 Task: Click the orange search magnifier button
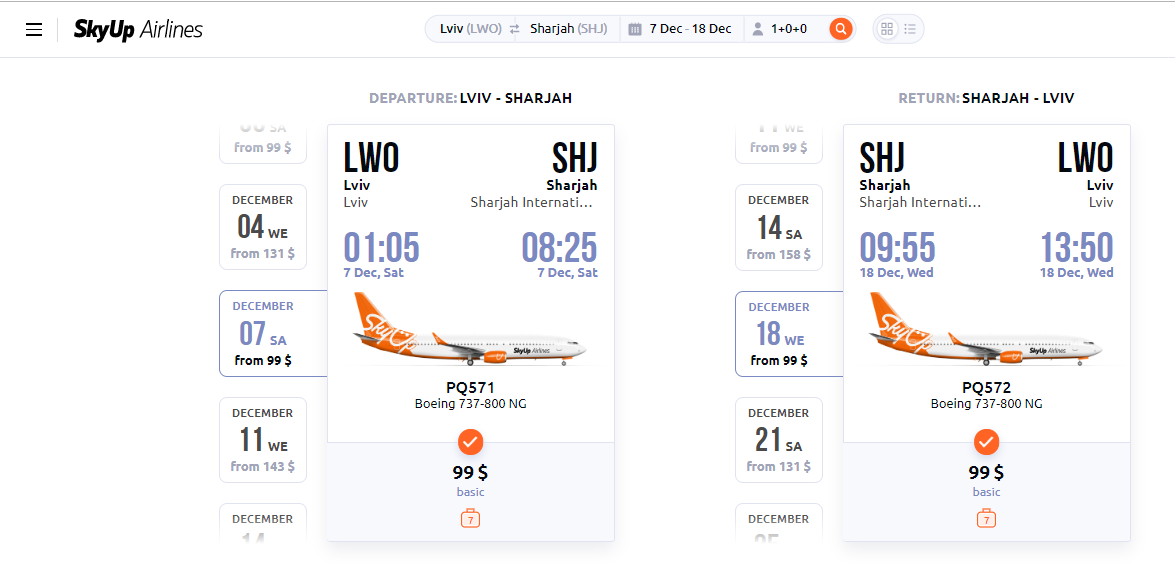(x=841, y=29)
